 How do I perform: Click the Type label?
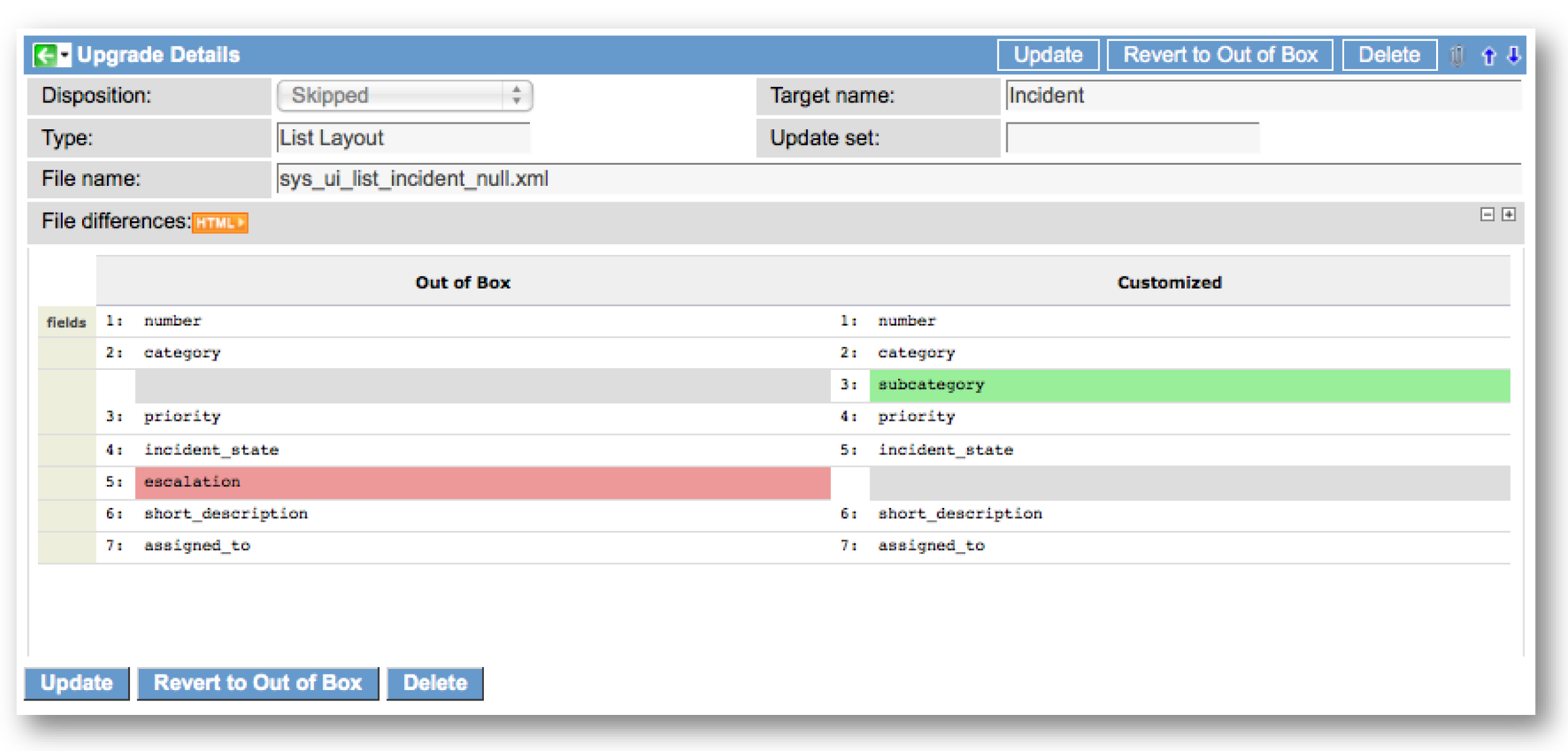click(67, 138)
